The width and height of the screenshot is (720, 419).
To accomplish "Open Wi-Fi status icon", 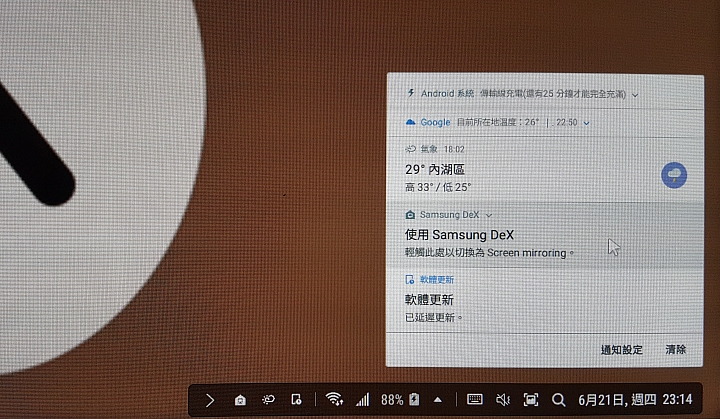I will coord(334,399).
